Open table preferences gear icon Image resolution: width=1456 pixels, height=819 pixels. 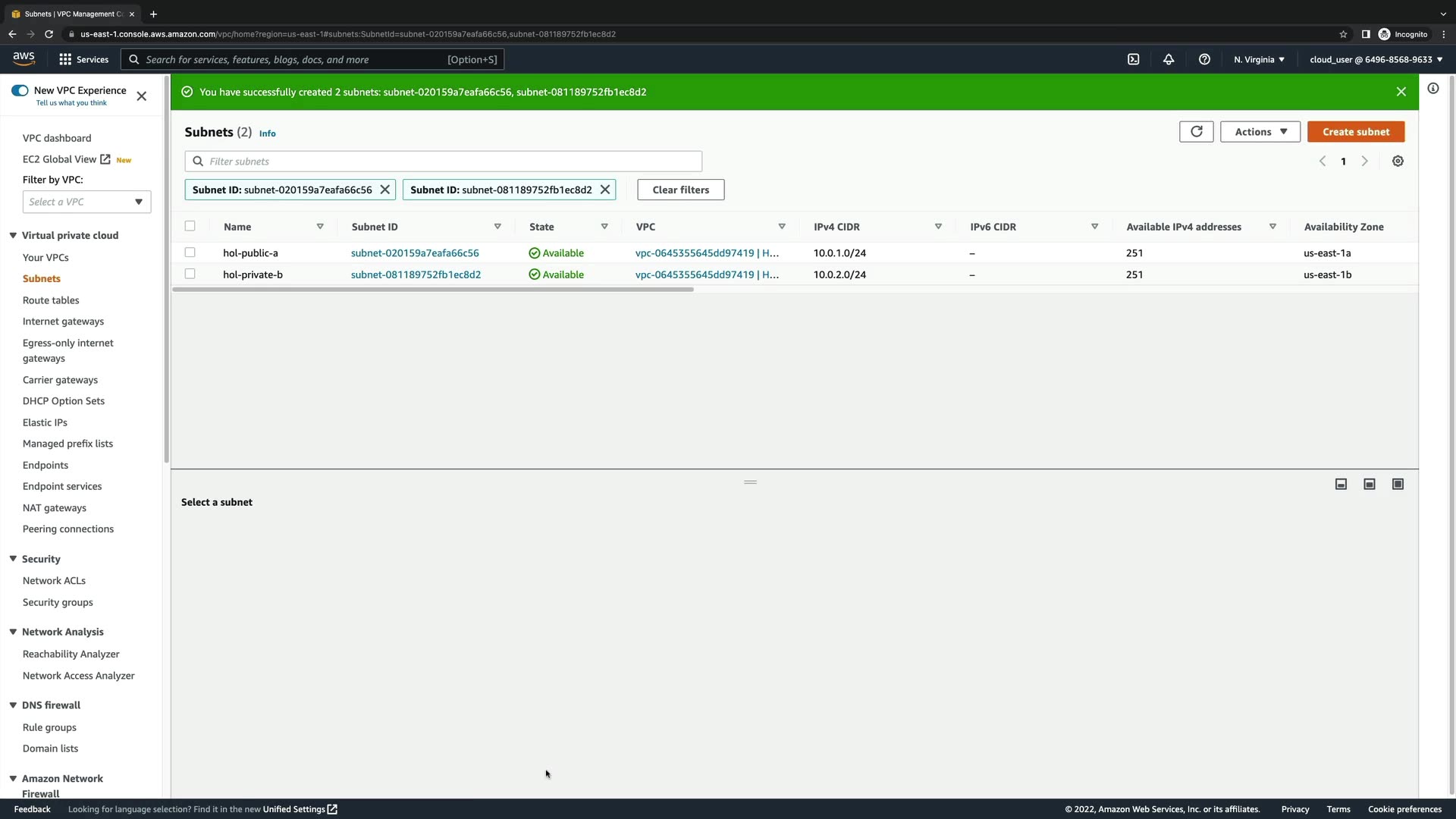point(1398,162)
